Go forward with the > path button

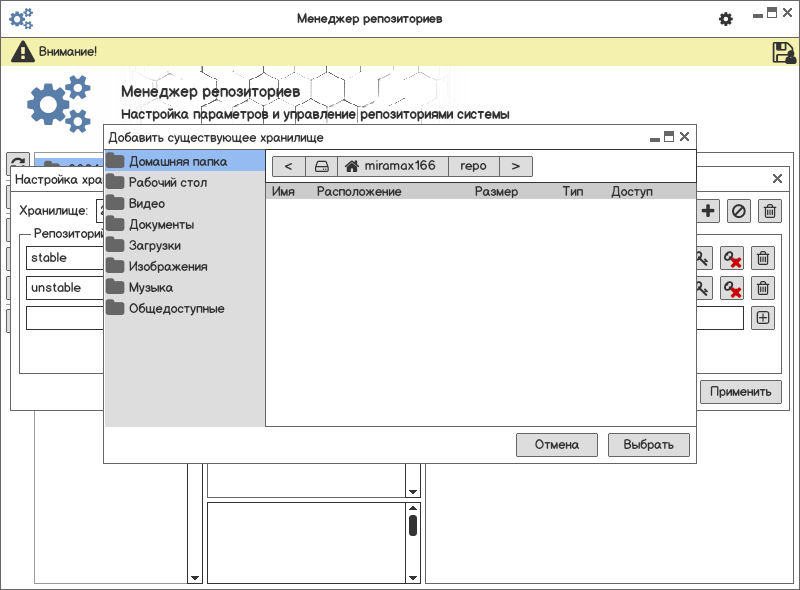516,166
